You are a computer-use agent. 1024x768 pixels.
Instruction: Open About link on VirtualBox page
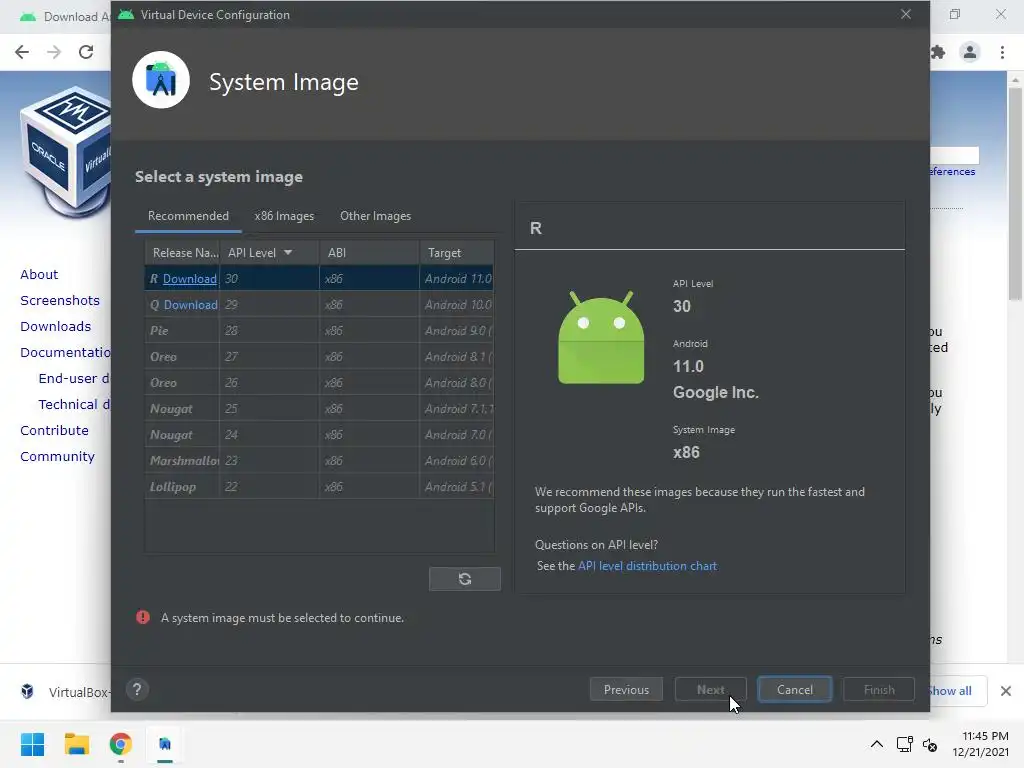point(39,274)
